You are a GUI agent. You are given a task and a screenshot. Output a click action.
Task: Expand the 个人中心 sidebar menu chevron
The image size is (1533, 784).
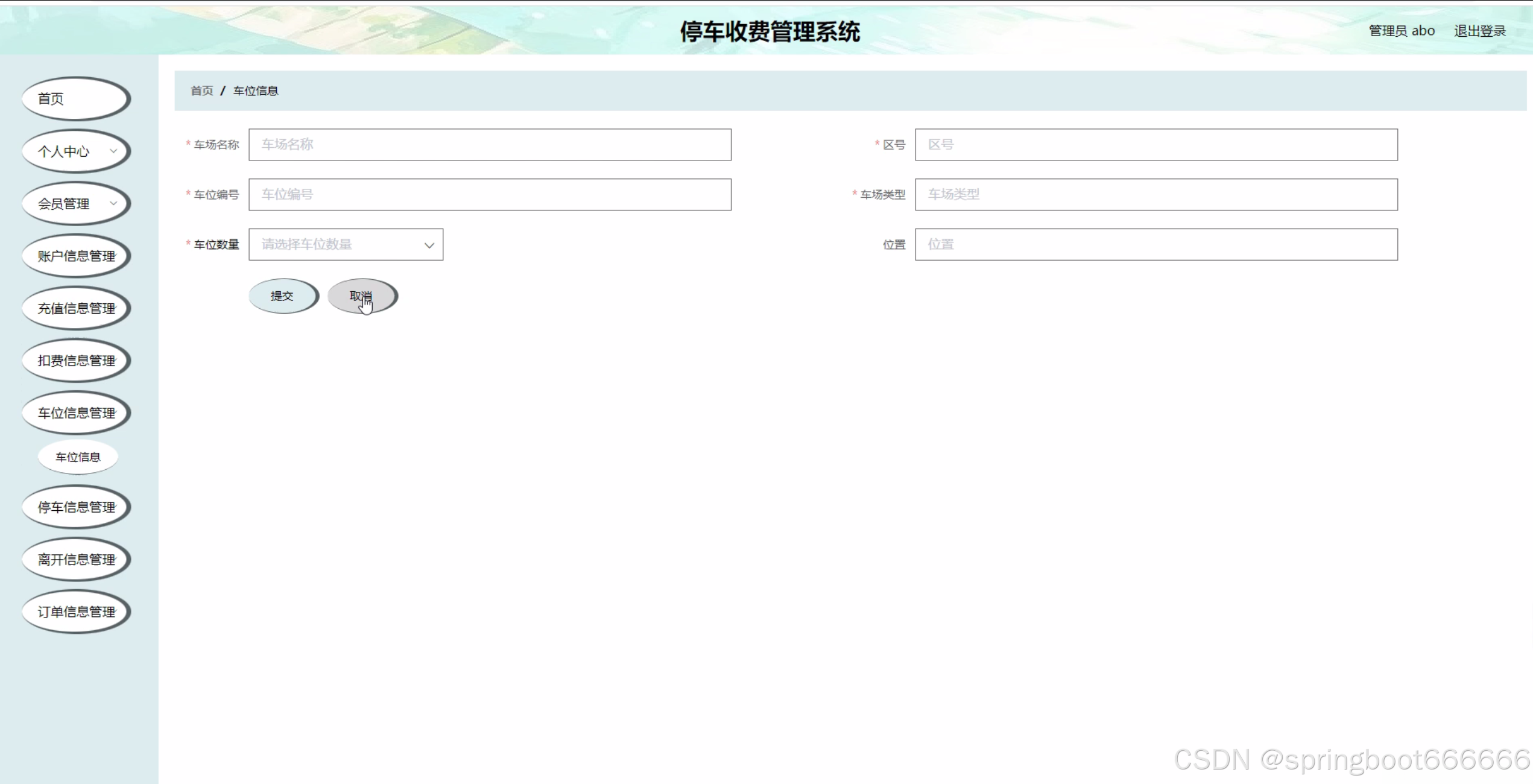pyautogui.click(x=113, y=151)
